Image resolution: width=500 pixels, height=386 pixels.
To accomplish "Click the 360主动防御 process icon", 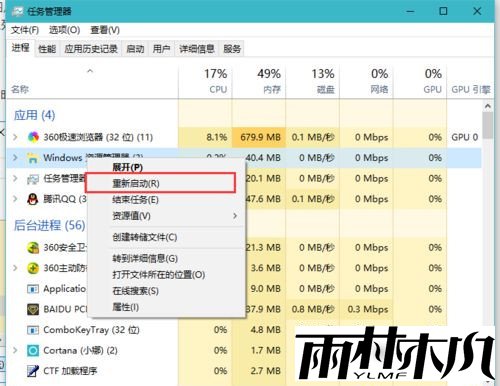I will [x=33, y=268].
